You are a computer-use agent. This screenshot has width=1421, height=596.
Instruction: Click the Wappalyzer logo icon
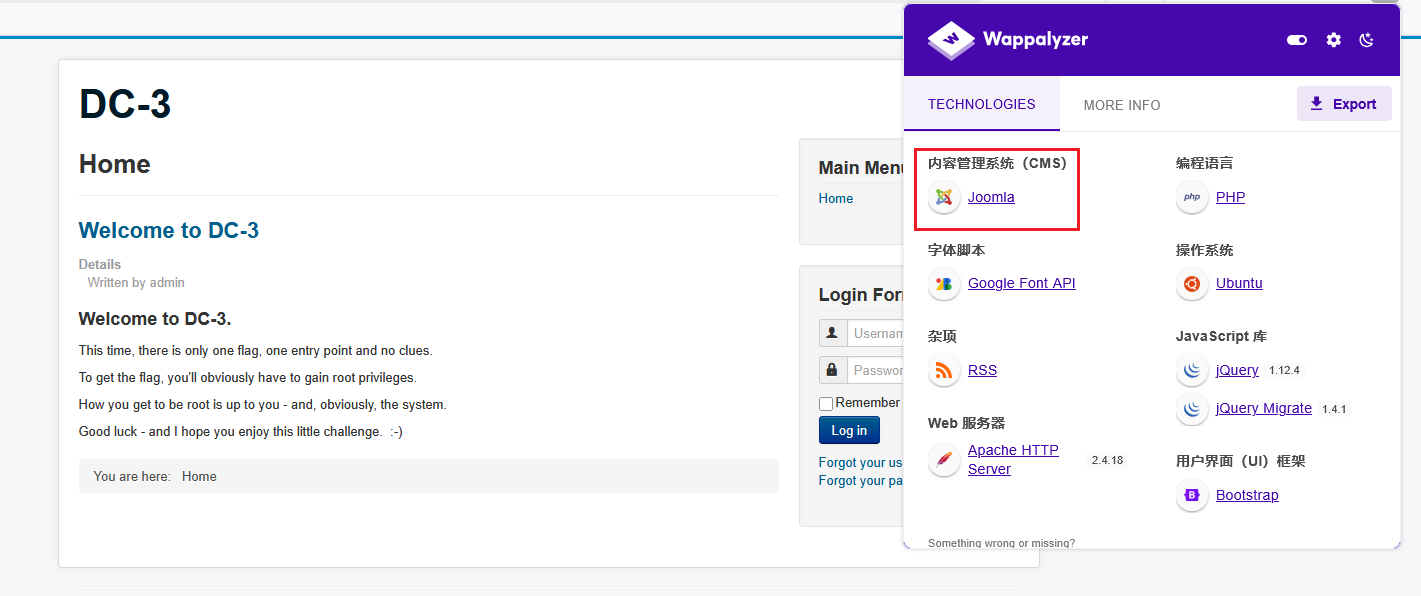(950, 40)
